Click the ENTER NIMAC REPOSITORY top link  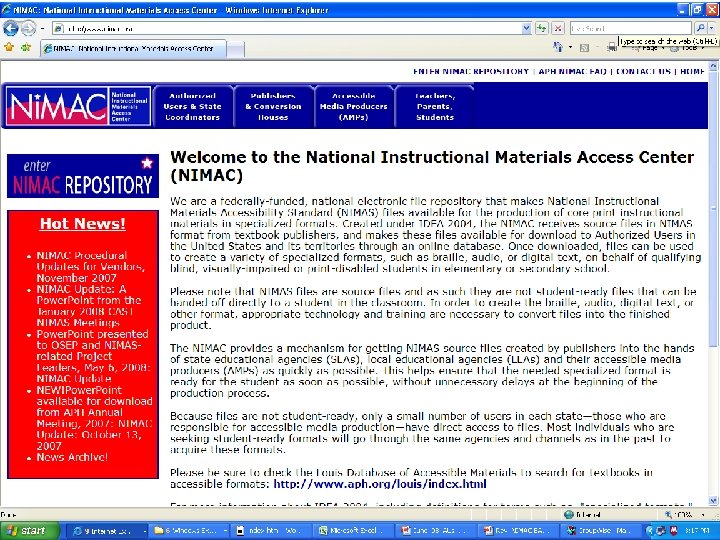471,71
